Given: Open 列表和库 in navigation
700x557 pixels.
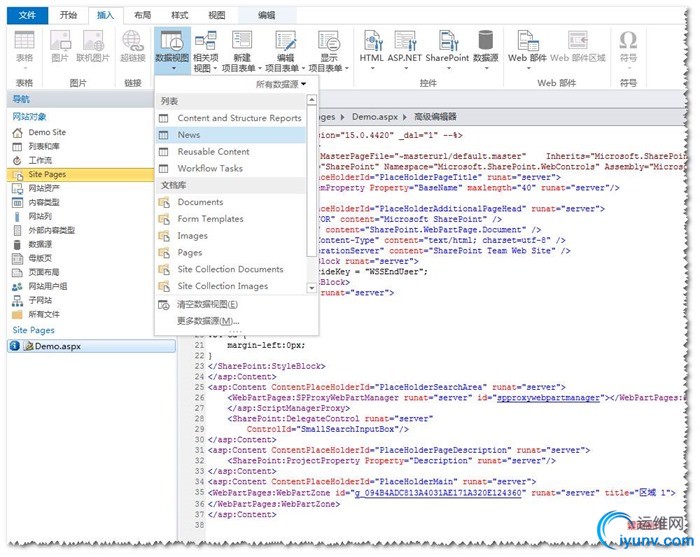Looking at the screenshot, I should coord(44,146).
